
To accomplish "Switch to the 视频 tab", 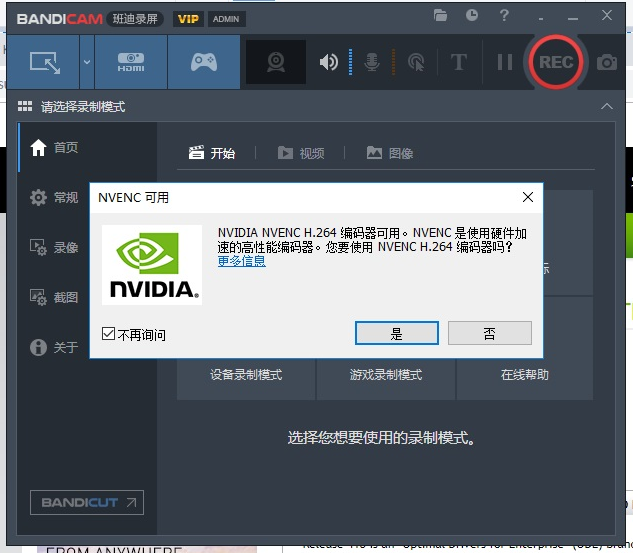I will click(x=301, y=153).
